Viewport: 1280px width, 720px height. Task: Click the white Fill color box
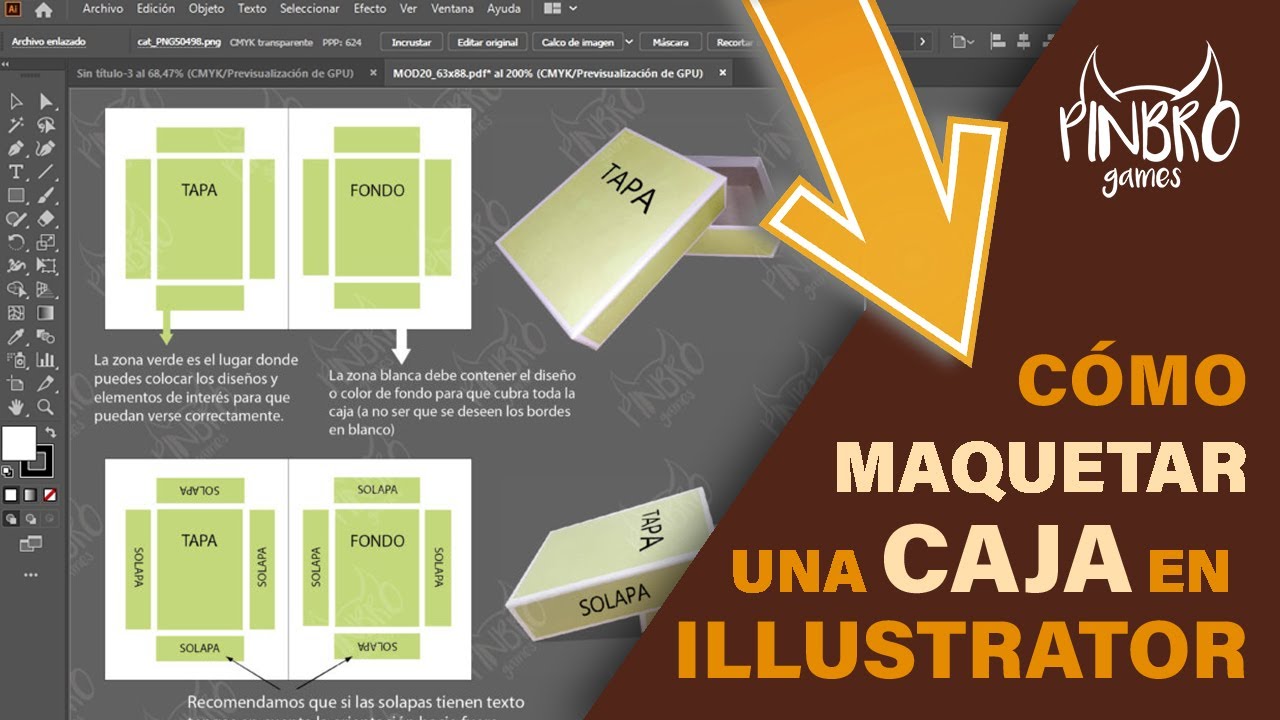(18, 443)
